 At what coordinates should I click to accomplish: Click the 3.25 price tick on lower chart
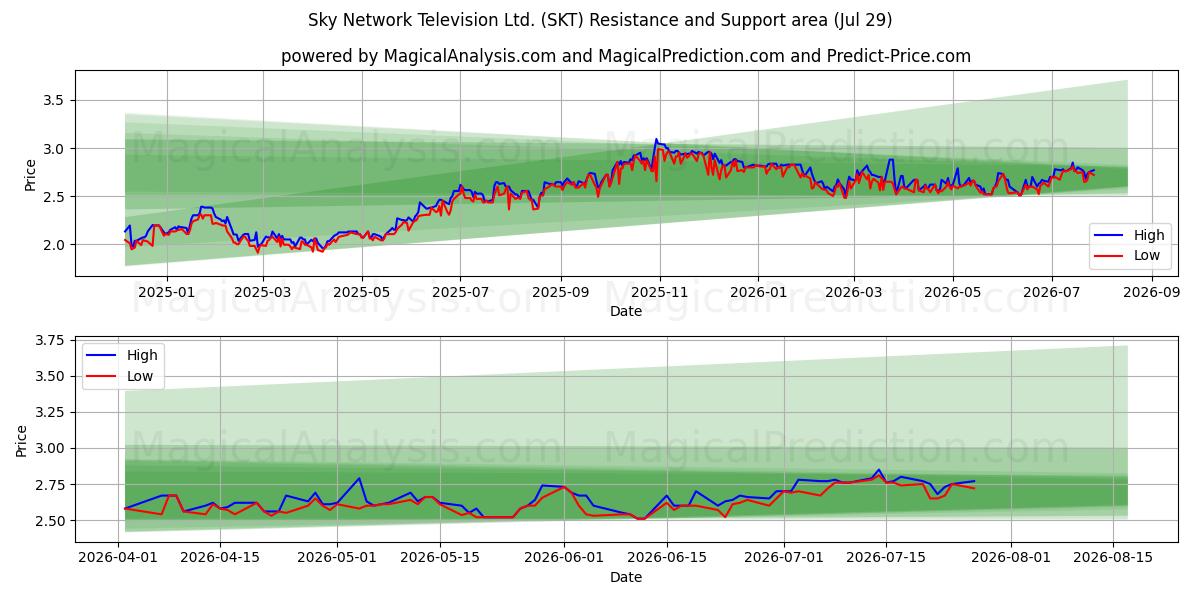pyautogui.click(x=50, y=413)
